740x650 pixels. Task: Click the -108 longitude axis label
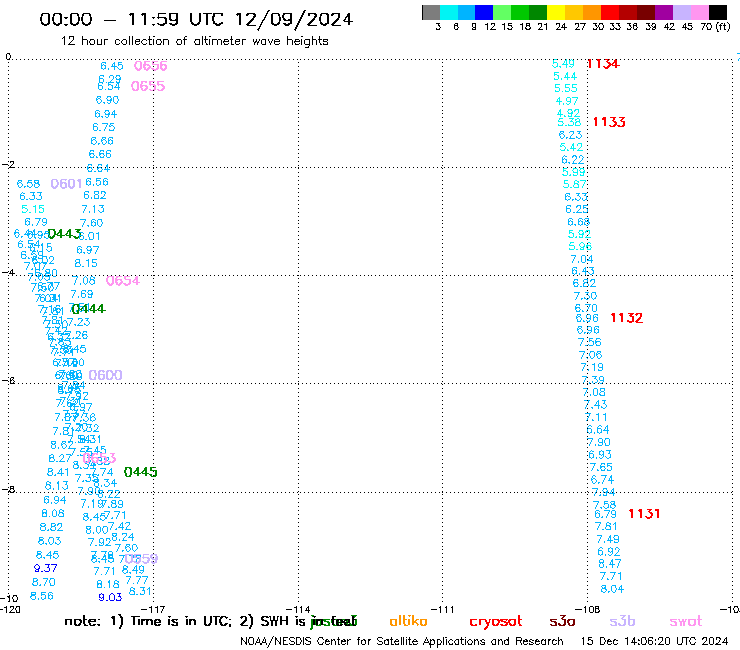point(588,609)
